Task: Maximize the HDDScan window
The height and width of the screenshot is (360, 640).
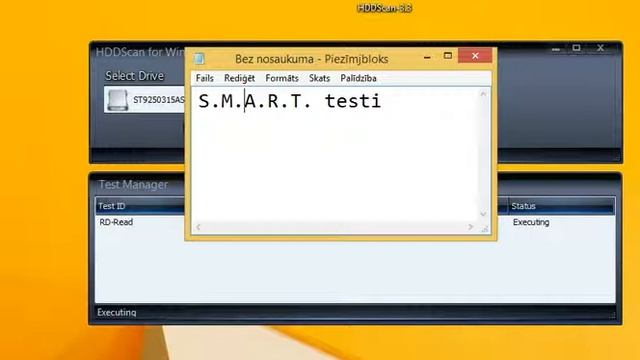Action: (576, 48)
